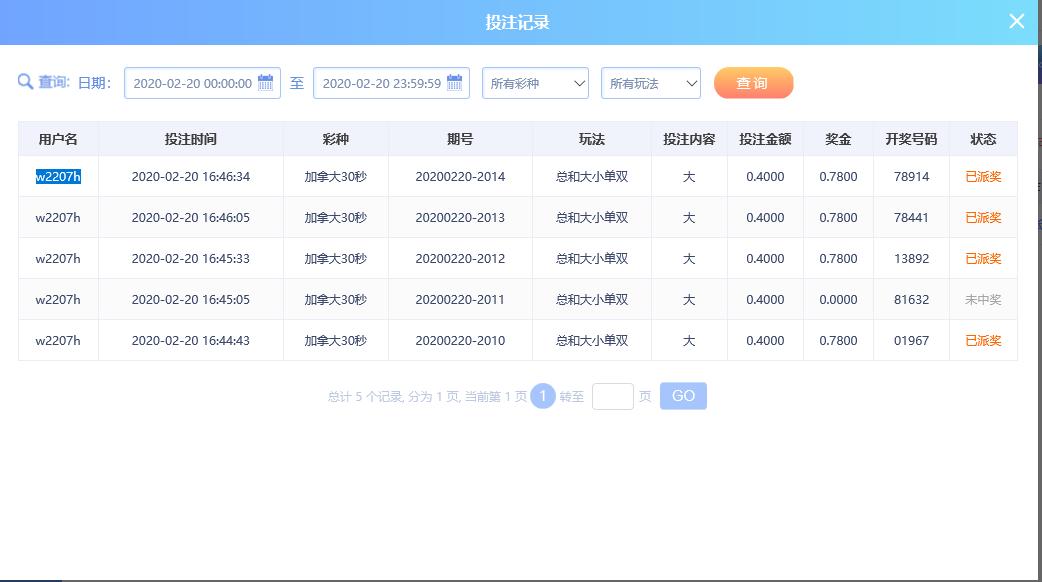Select page 1 pagination circle
The width and height of the screenshot is (1042, 582).
(x=542, y=396)
